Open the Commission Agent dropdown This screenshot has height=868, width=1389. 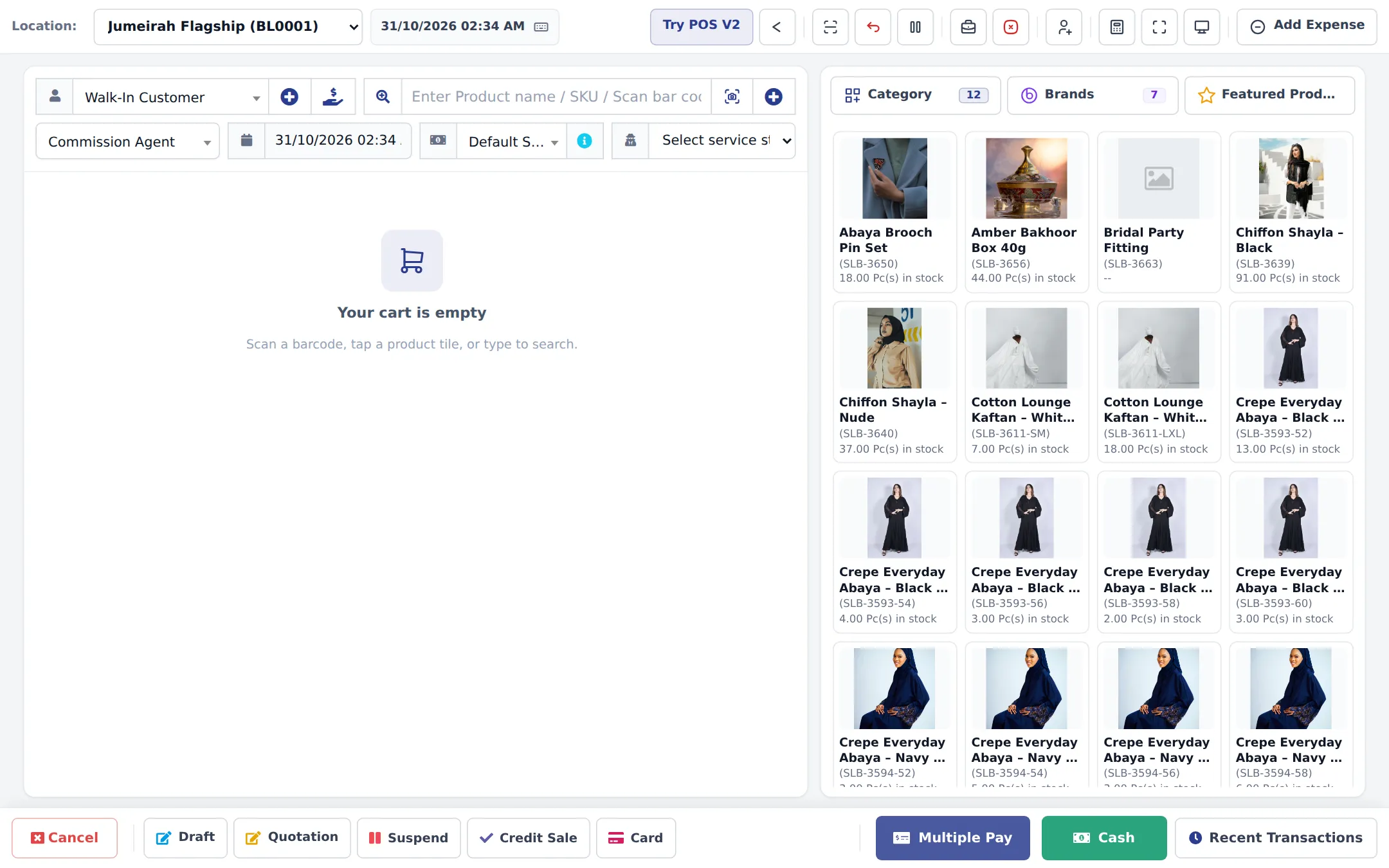click(x=127, y=141)
